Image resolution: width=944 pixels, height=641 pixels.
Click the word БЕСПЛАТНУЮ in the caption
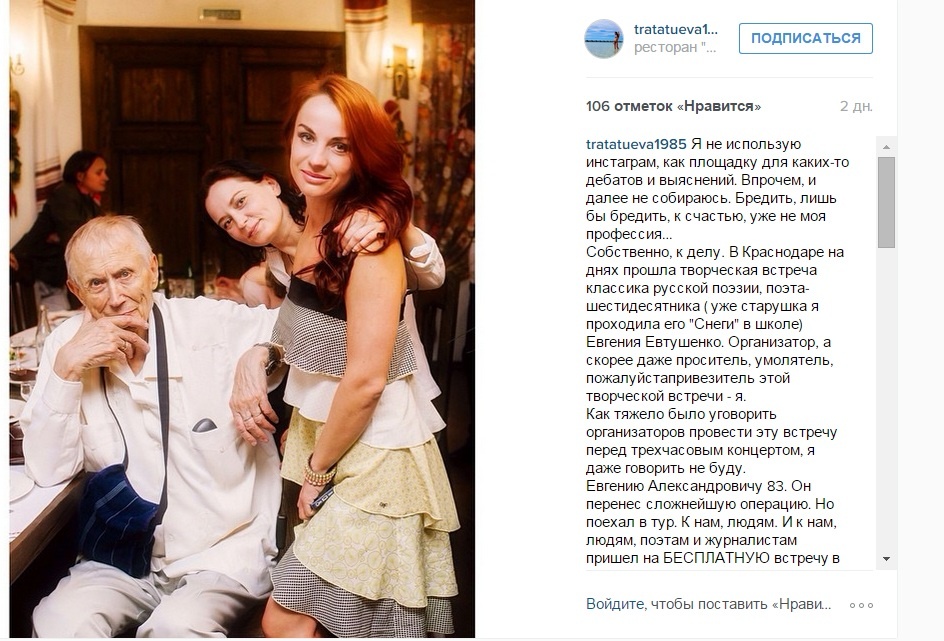click(716, 559)
